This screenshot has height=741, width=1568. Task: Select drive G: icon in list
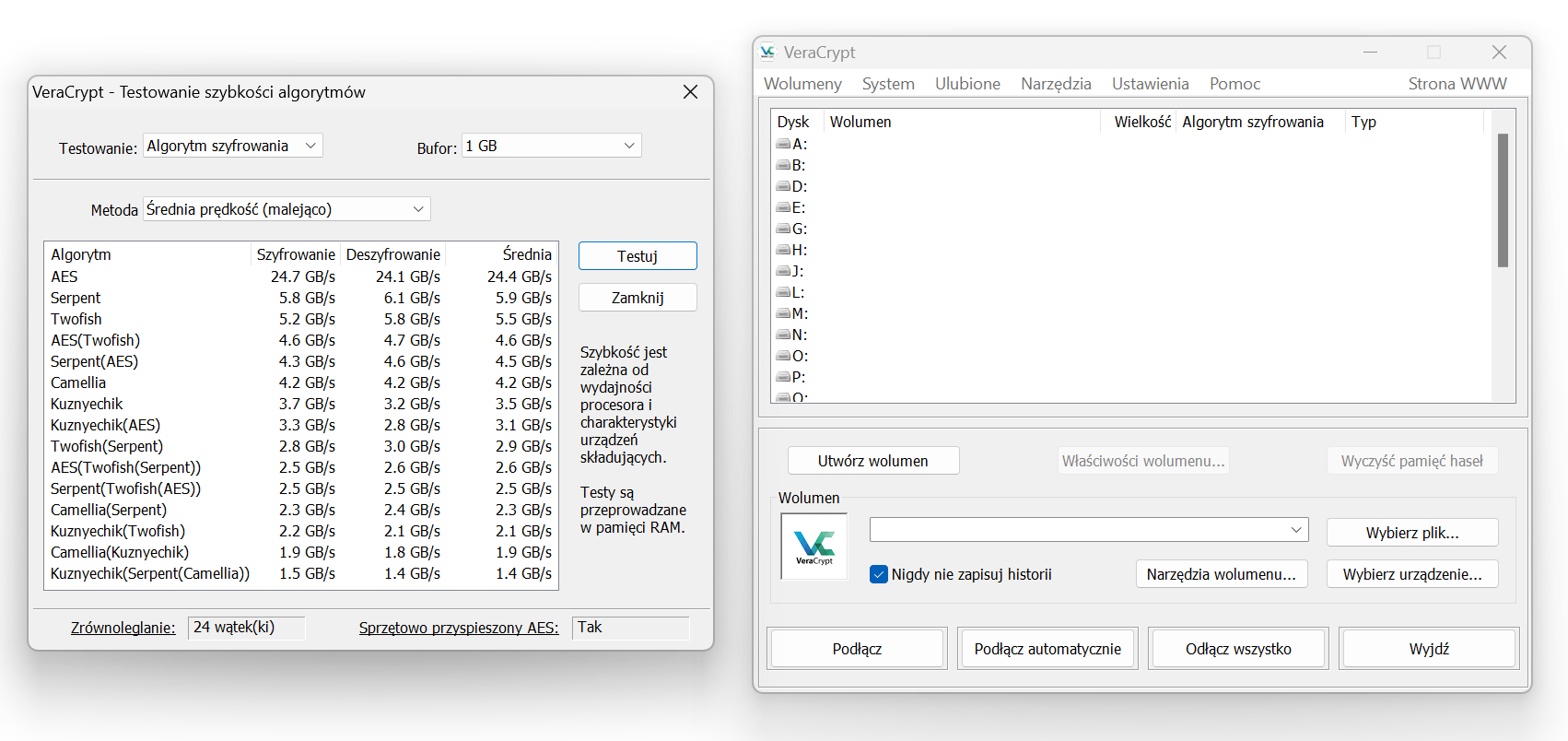click(783, 229)
